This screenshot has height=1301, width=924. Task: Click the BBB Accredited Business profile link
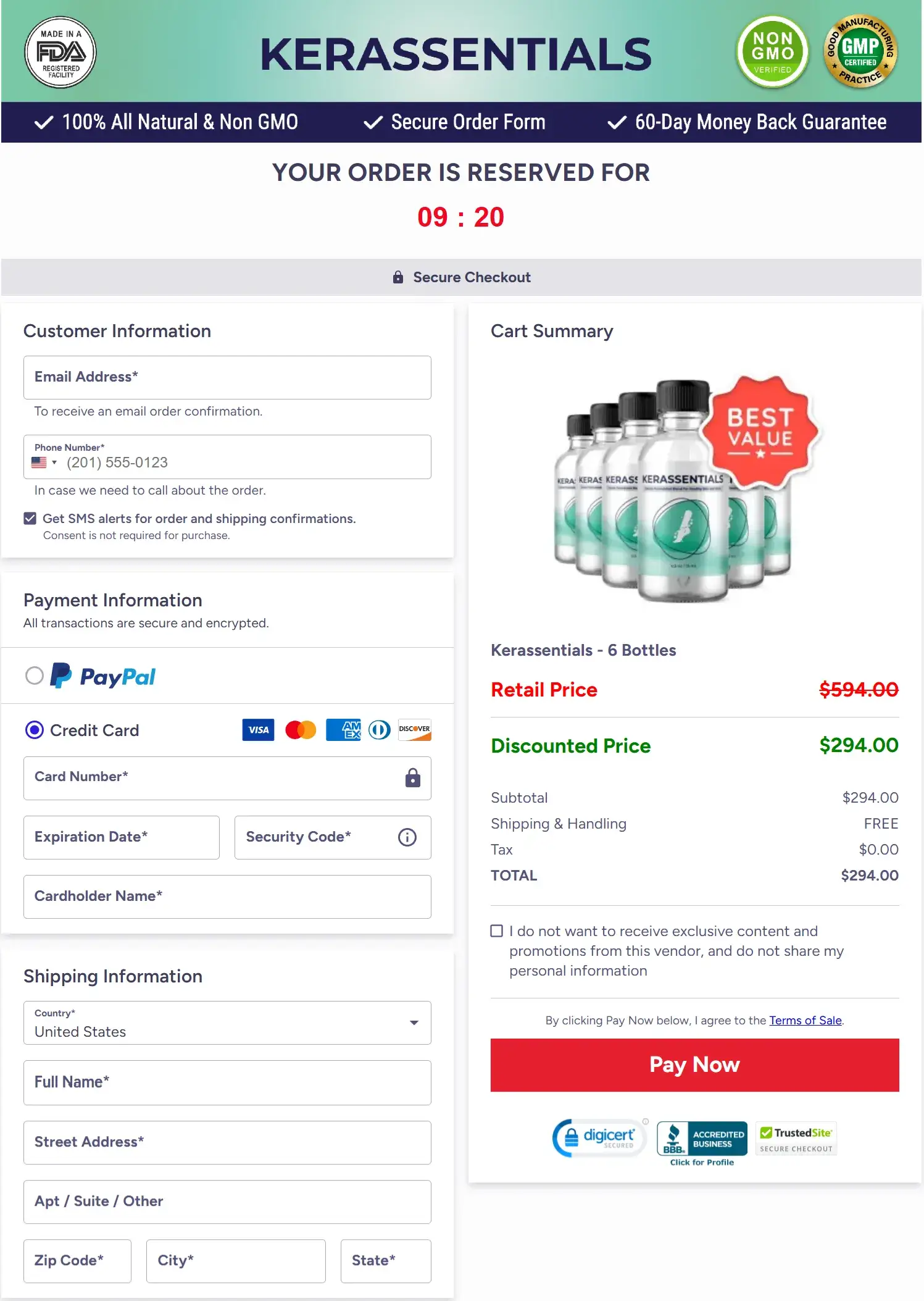tap(702, 1162)
